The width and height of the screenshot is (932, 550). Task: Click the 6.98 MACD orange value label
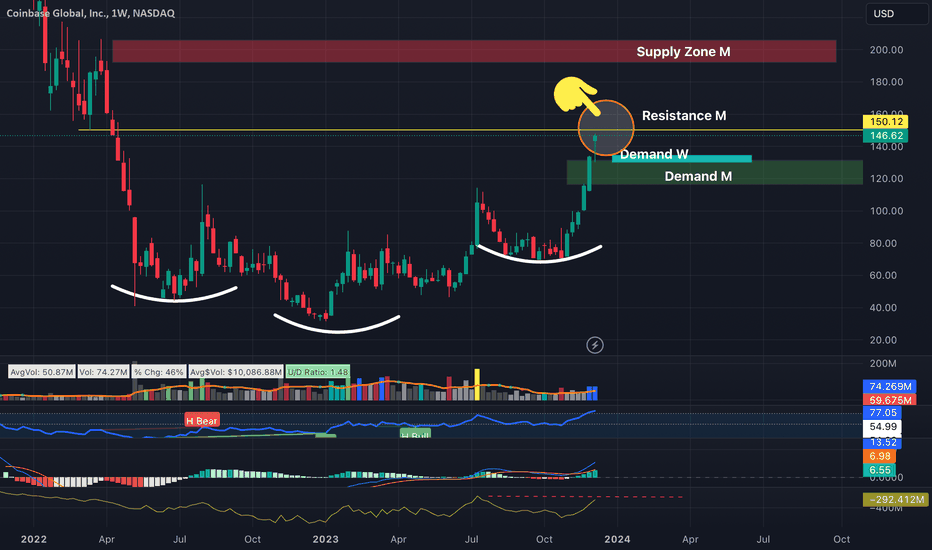879,456
